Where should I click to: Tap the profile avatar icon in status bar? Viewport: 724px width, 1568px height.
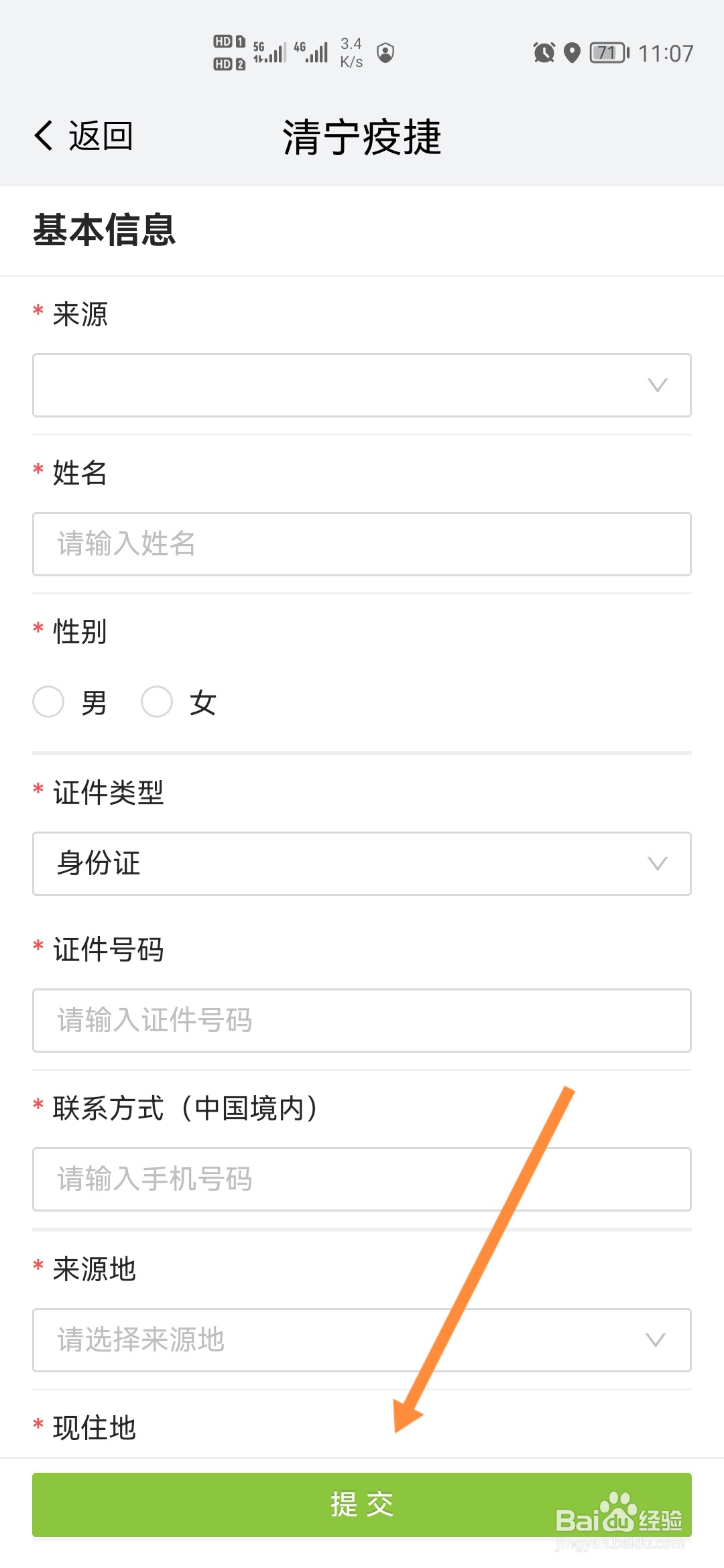(385, 53)
